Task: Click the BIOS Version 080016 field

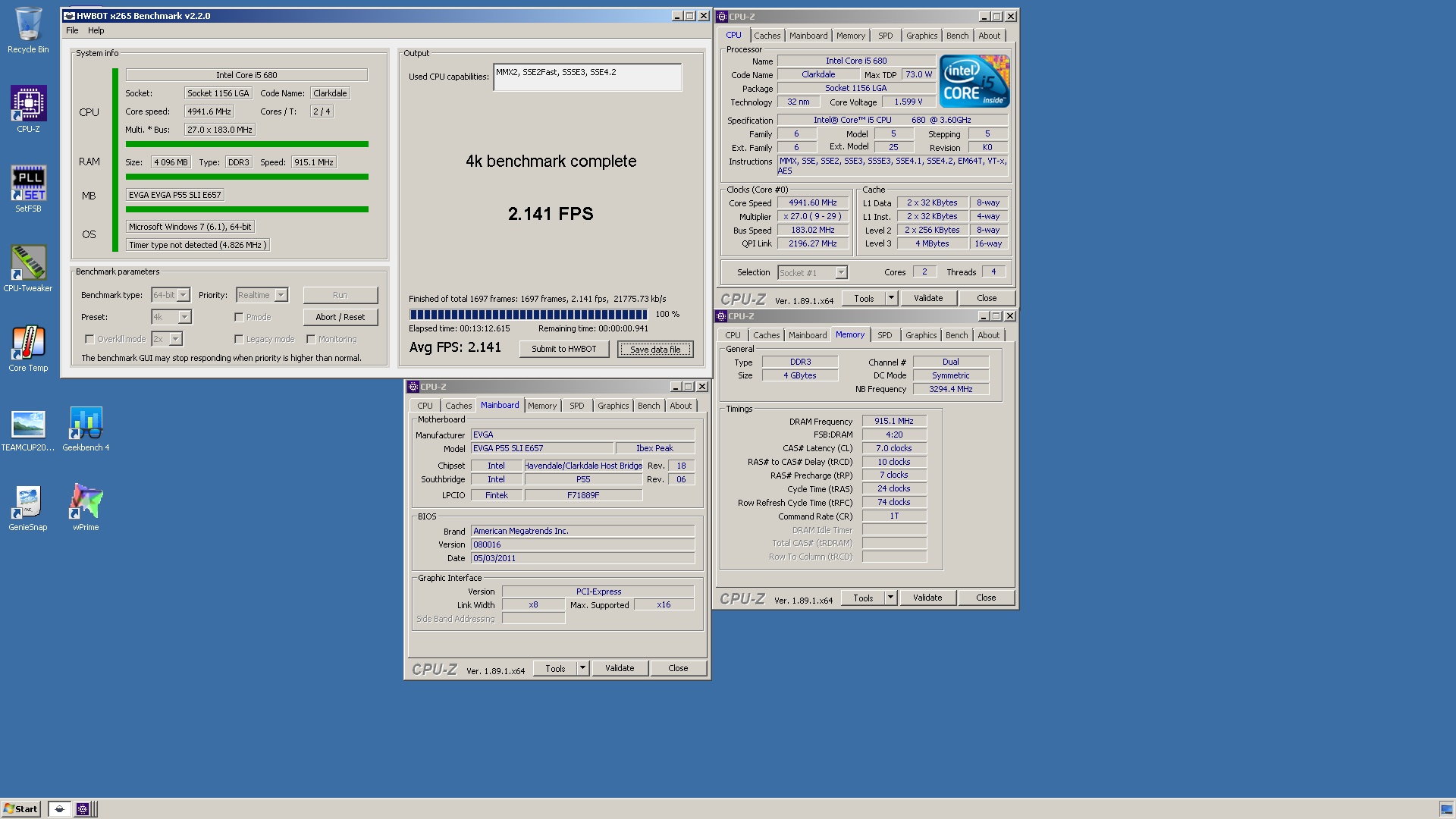Action: point(582,544)
